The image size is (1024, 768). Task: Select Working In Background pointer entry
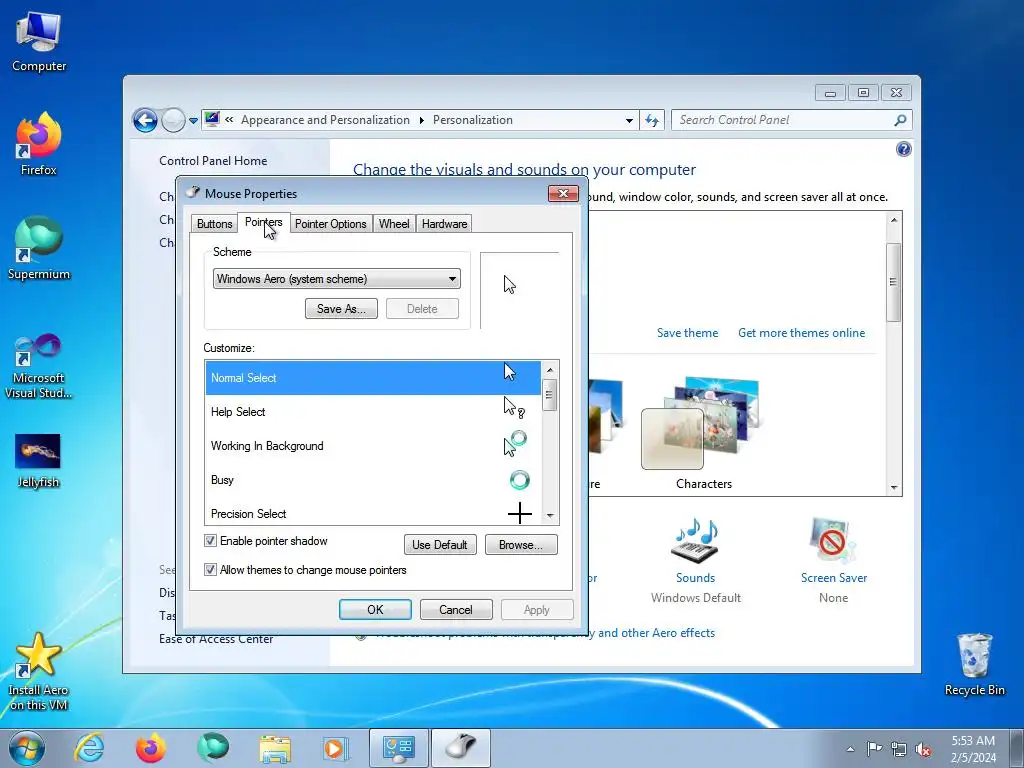coord(373,445)
